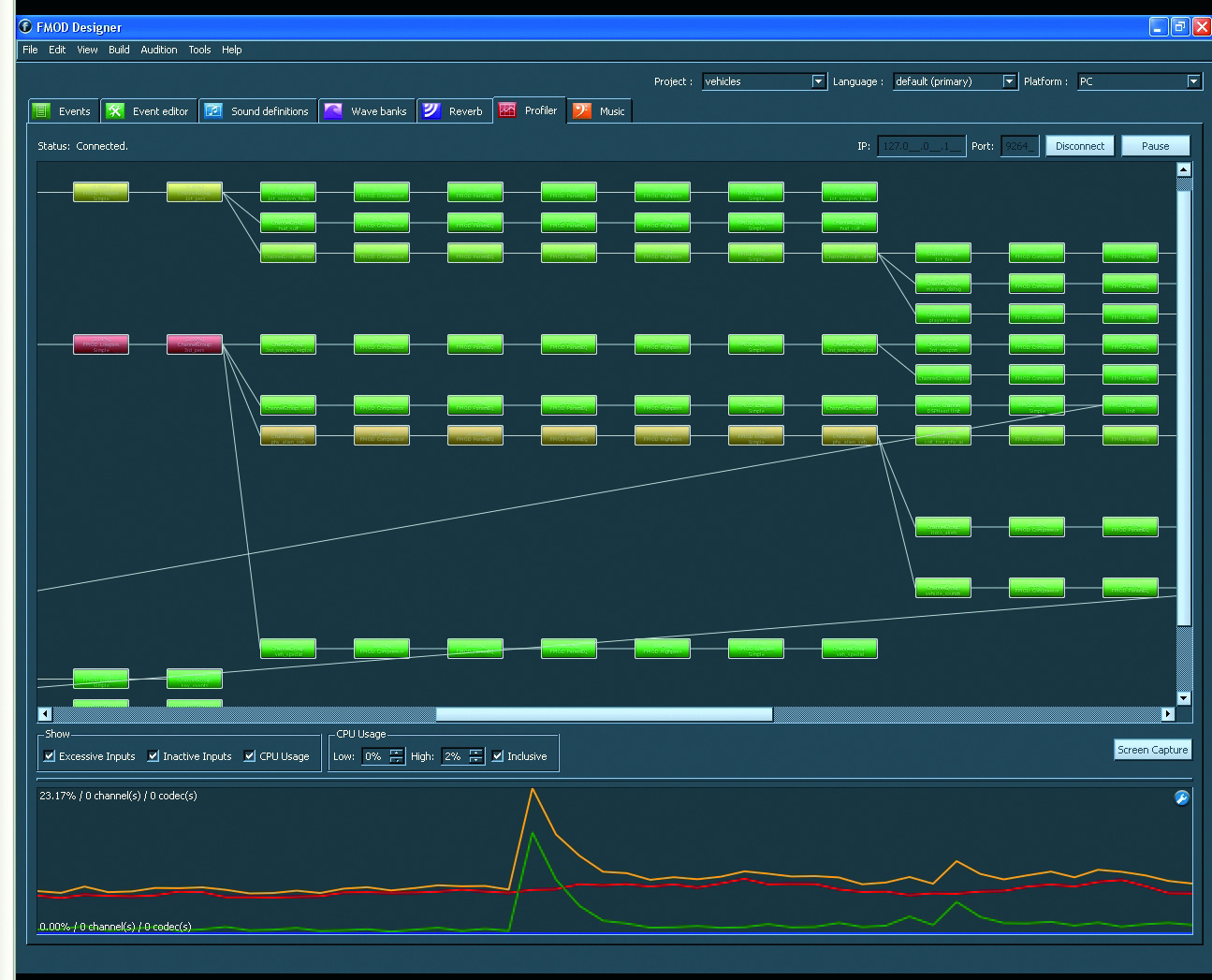Screen dimensions: 1212x980
Task: Expand the Language dropdown
Action: point(1009,81)
